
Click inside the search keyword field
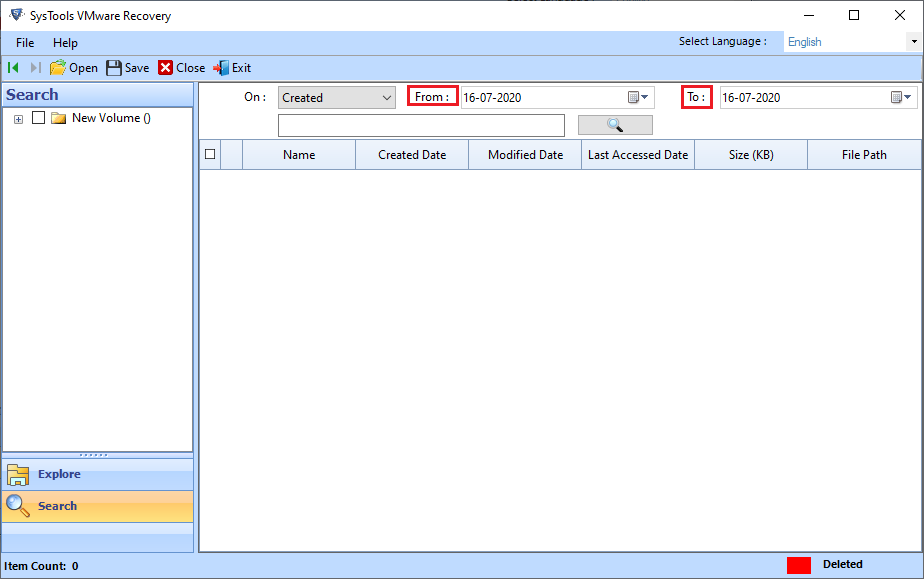tap(420, 124)
